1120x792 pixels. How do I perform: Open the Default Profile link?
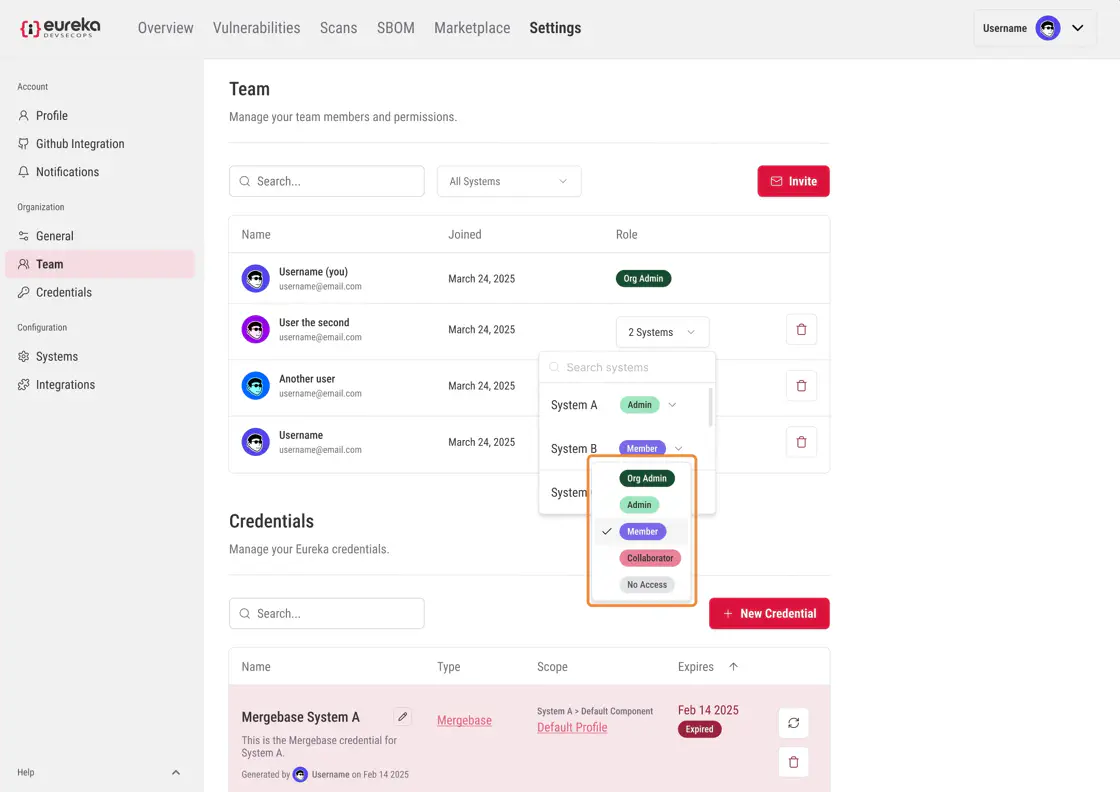tap(572, 727)
